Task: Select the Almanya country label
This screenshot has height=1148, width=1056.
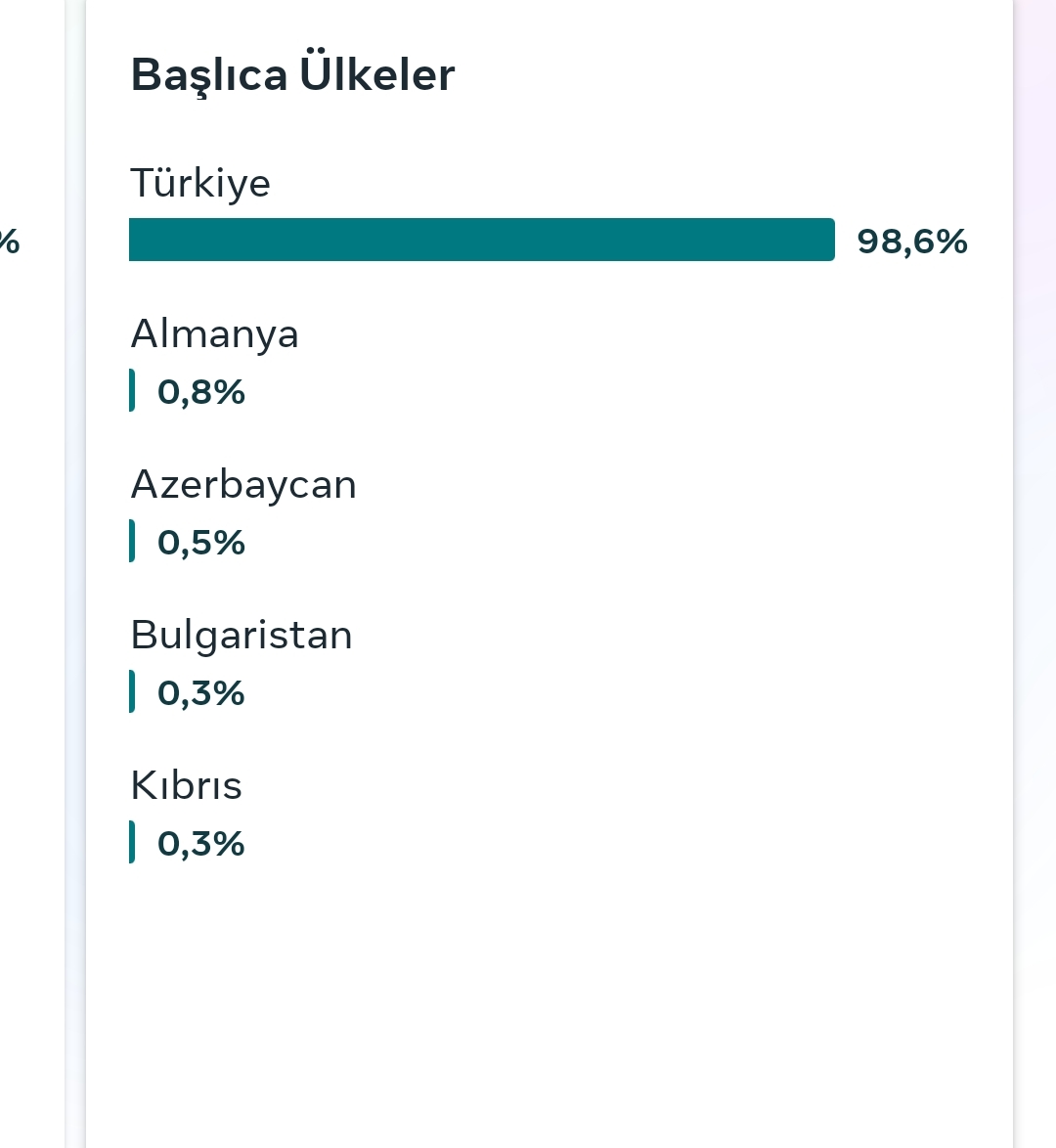Action: point(214,334)
